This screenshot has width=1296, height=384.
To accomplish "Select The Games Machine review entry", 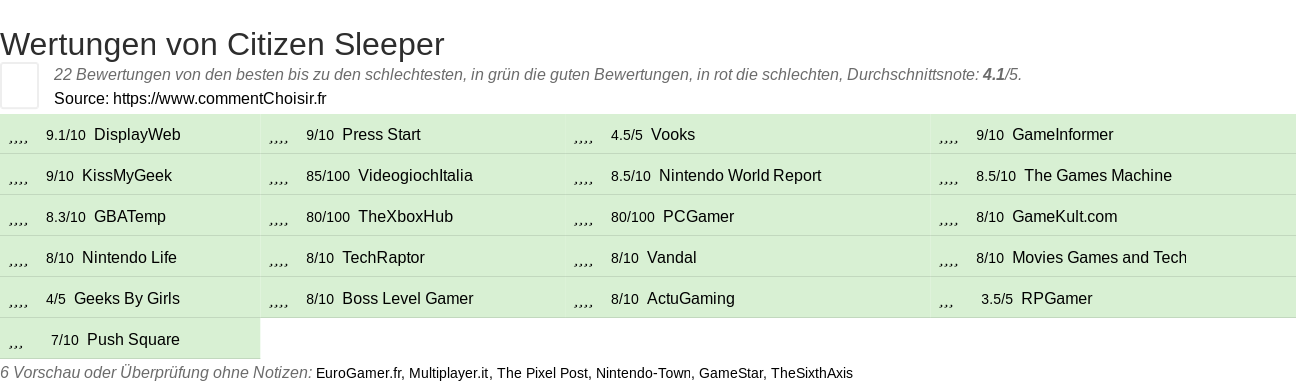I will pyautogui.click(x=1098, y=176).
